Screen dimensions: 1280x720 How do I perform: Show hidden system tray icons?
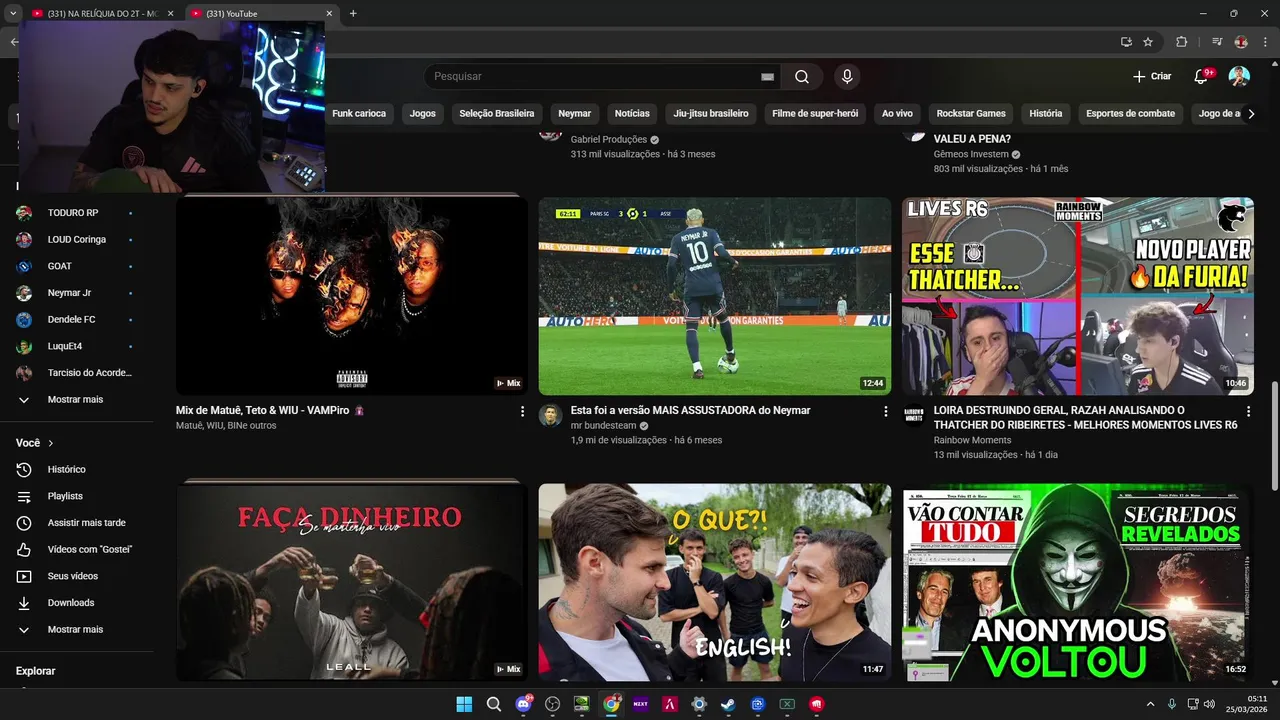[1150, 704]
